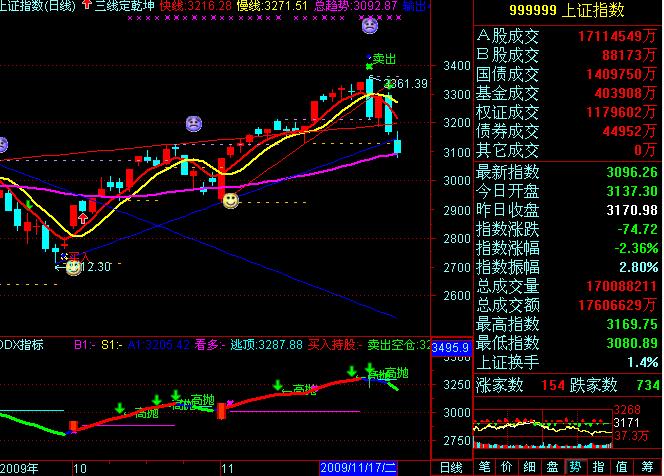Viewport: 664px width, 476px height.
Task: Click the 国债成交 value 1409750万
Action: tap(621, 75)
